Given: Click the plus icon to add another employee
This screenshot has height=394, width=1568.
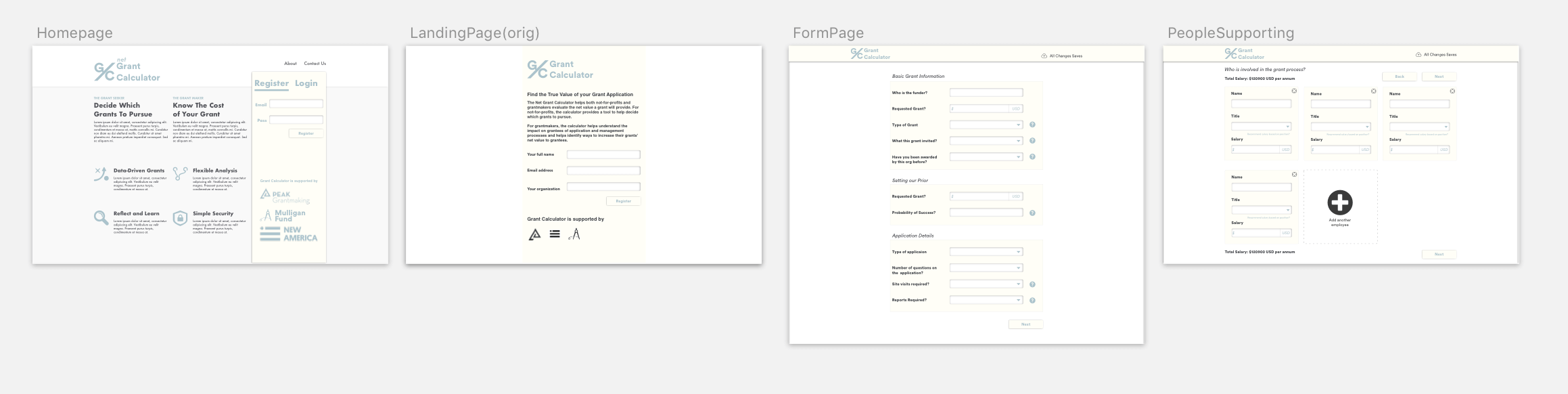Looking at the screenshot, I should 1339,202.
